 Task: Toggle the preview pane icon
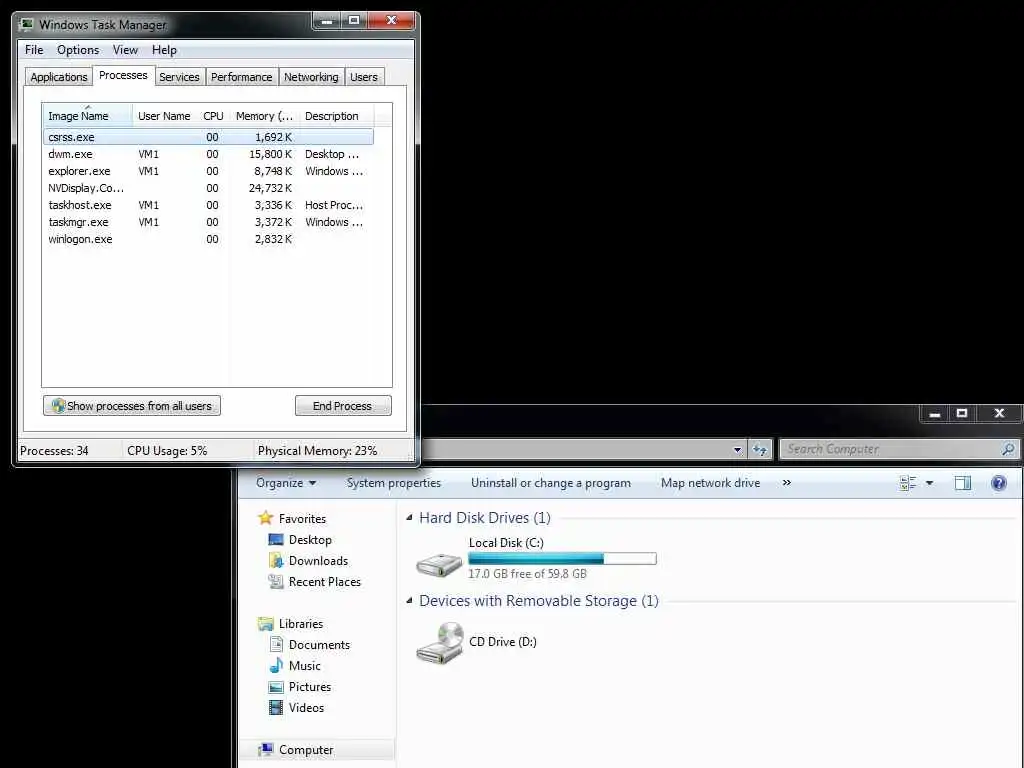pyautogui.click(x=963, y=483)
